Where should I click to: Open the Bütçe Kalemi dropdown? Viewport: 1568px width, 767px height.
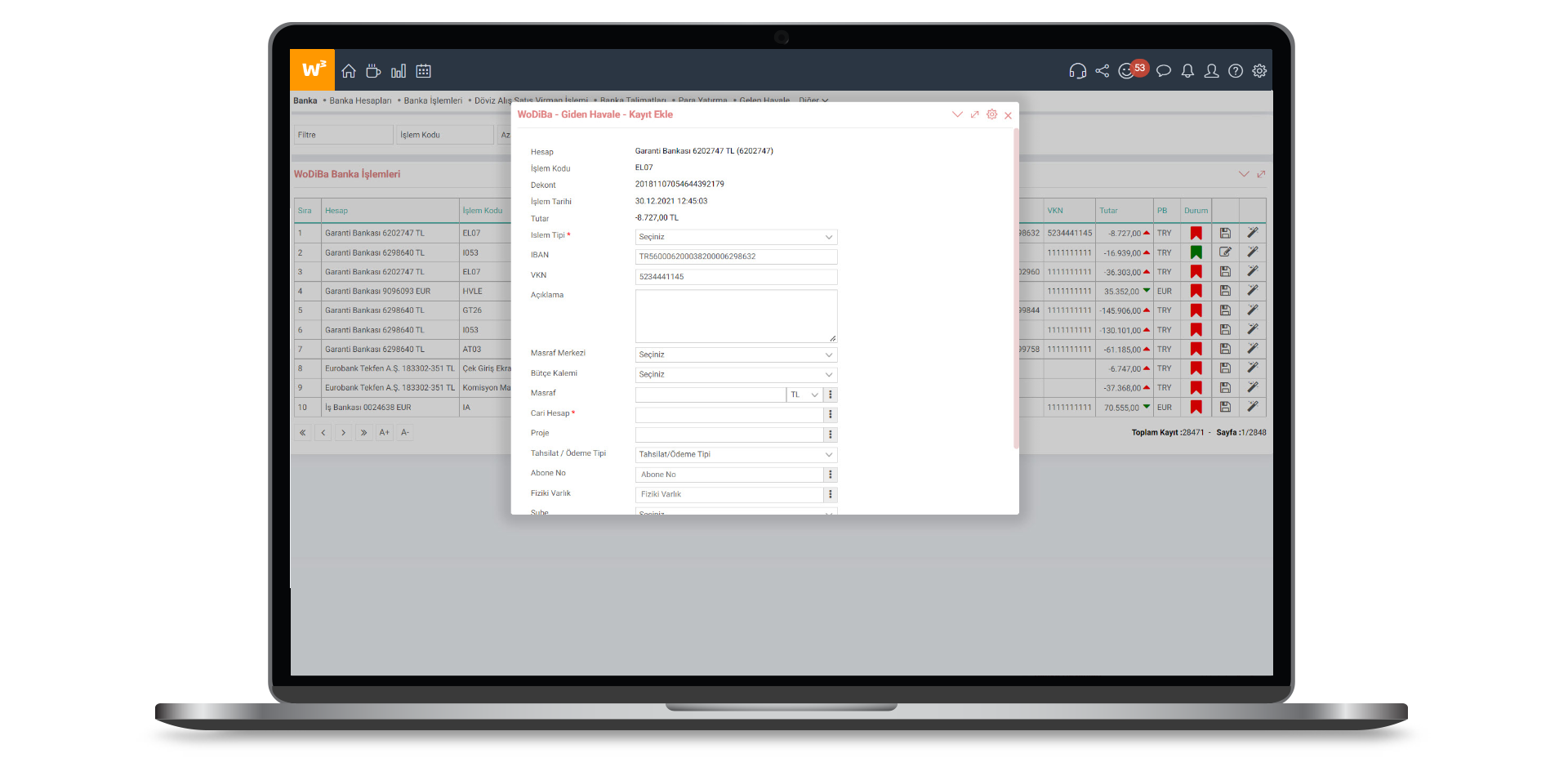(736, 374)
